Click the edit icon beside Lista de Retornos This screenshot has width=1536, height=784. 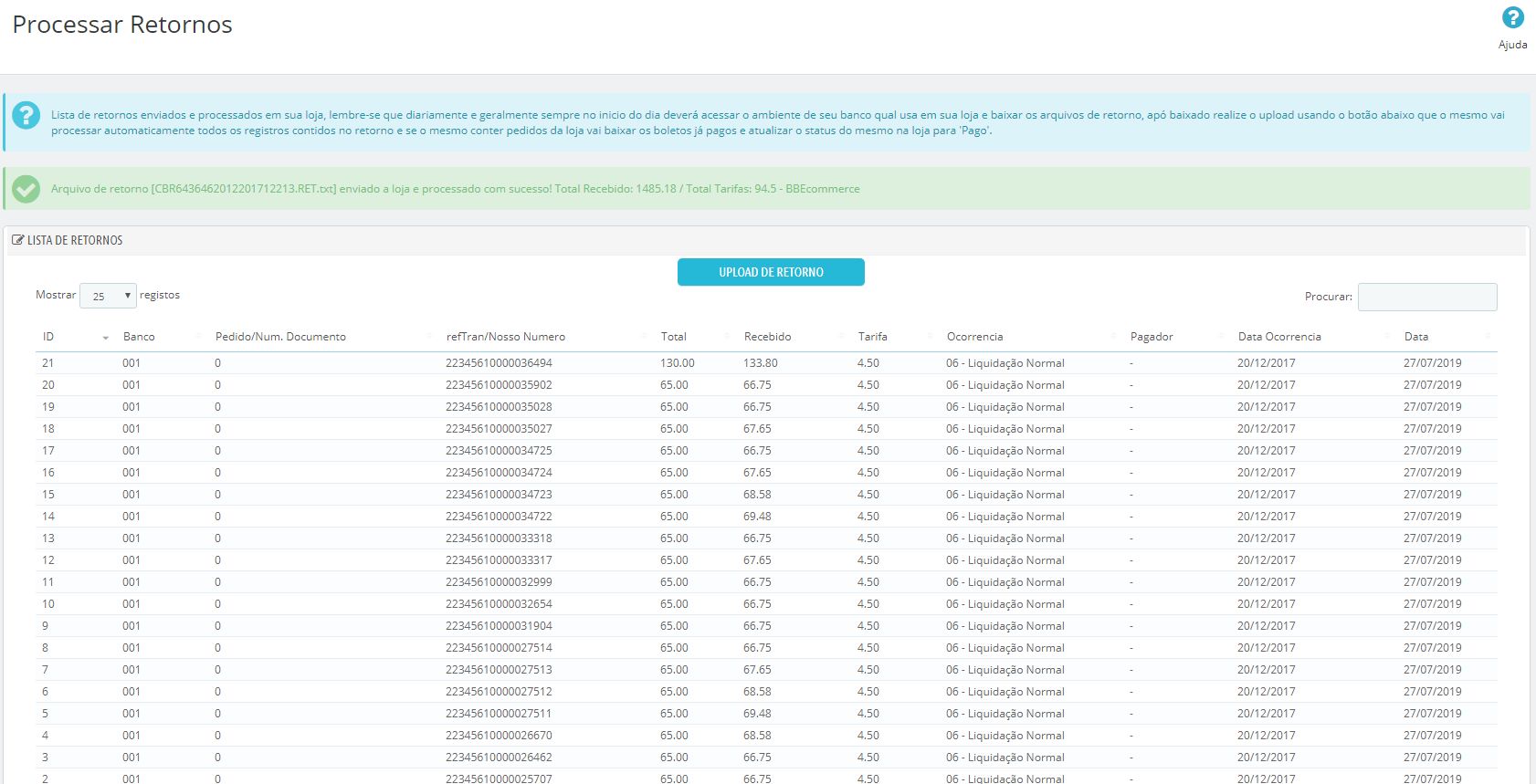[x=17, y=240]
